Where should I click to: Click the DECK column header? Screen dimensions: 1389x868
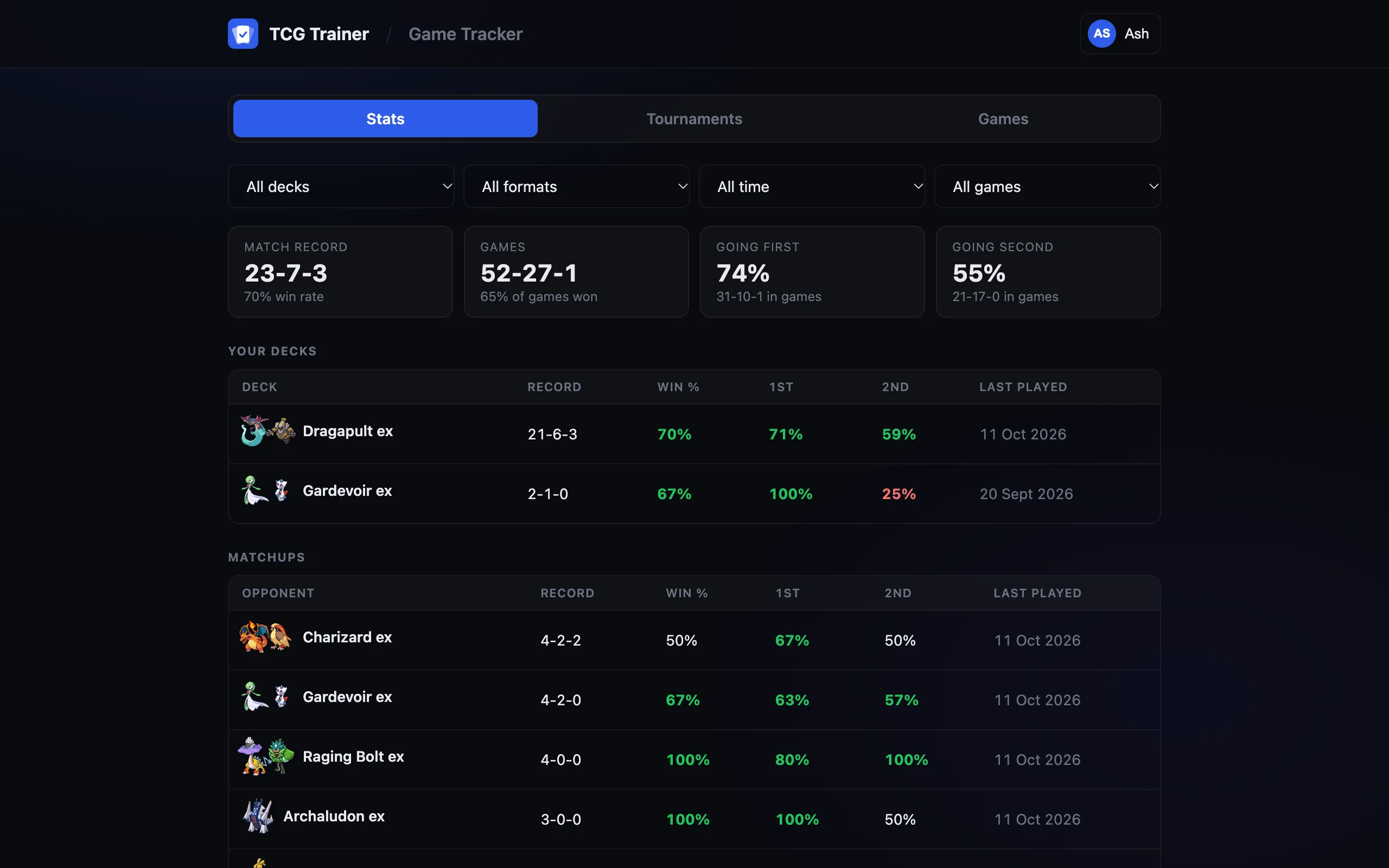tap(259, 387)
